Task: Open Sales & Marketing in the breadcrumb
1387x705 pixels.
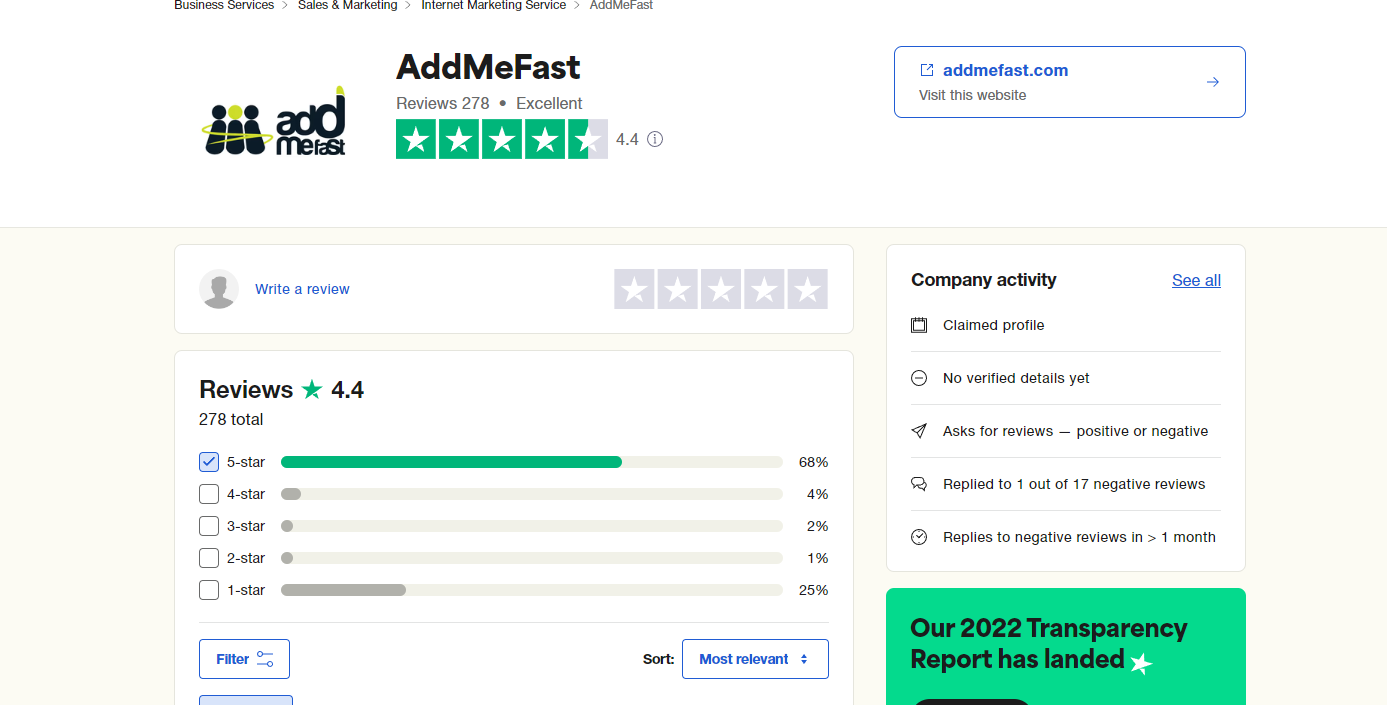Action: point(348,5)
